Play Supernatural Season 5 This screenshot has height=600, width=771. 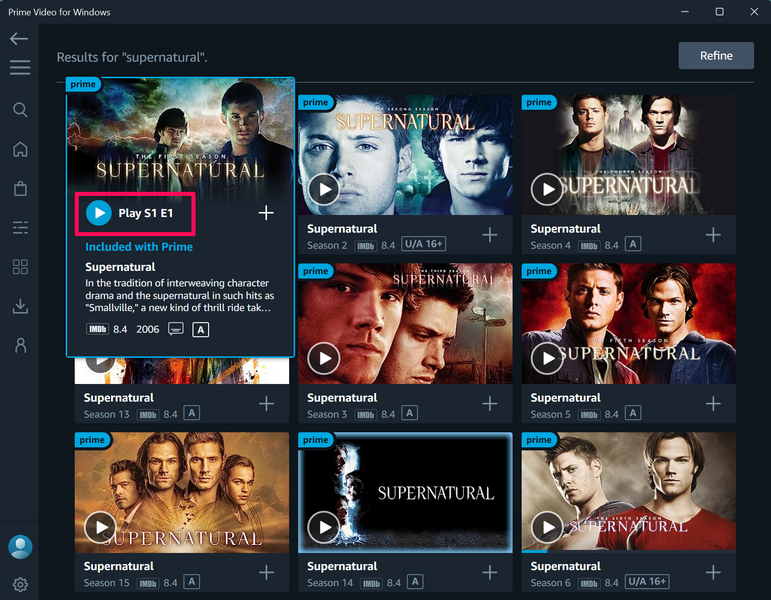point(547,358)
